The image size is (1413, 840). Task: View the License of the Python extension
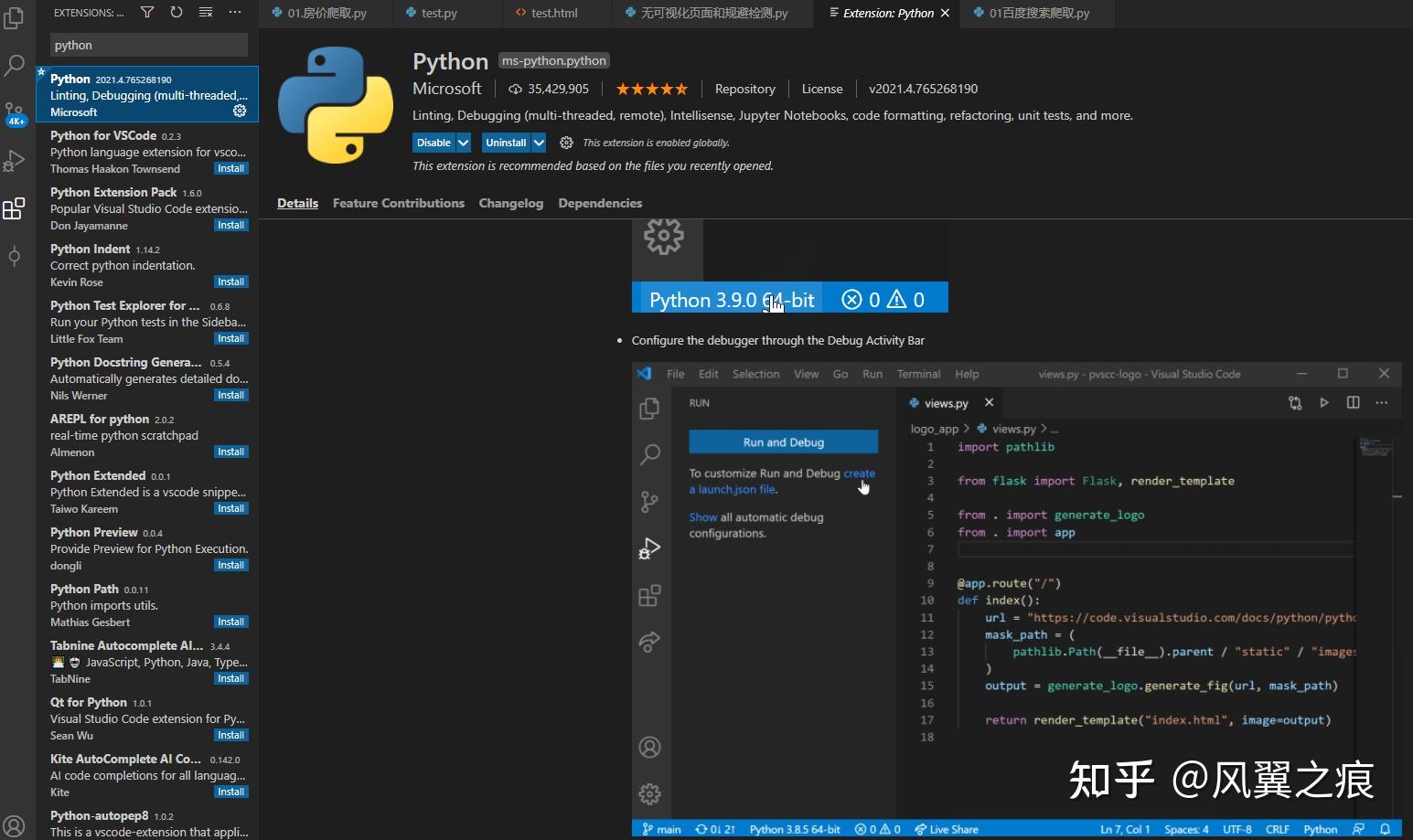pyautogui.click(x=821, y=89)
